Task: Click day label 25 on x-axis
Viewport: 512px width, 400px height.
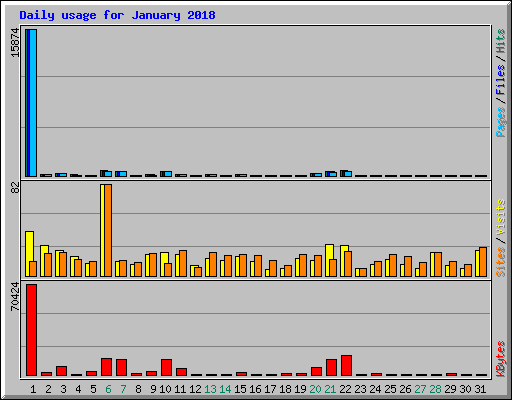Action: click(390, 389)
